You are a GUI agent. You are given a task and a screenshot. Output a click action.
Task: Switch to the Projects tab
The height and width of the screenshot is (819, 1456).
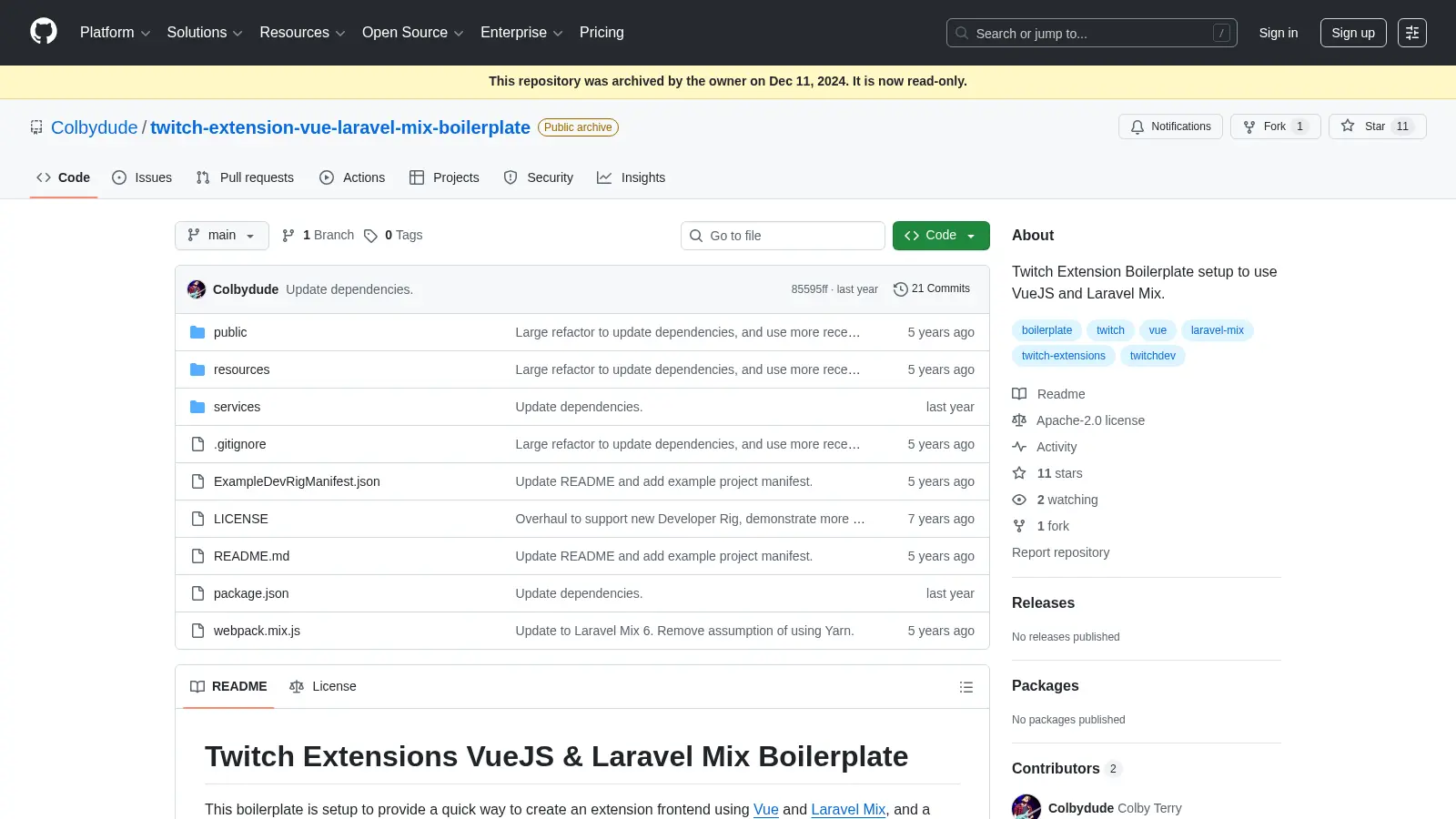click(444, 177)
